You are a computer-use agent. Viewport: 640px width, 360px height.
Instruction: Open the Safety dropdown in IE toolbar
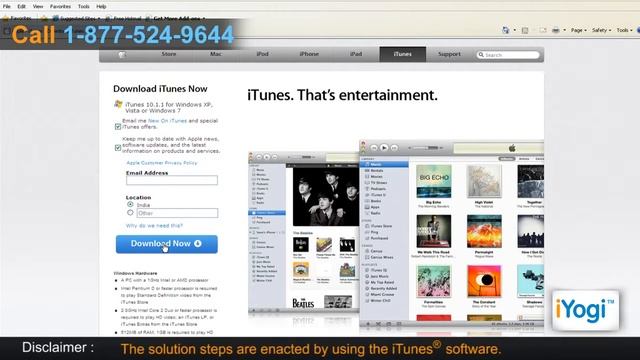601,30
